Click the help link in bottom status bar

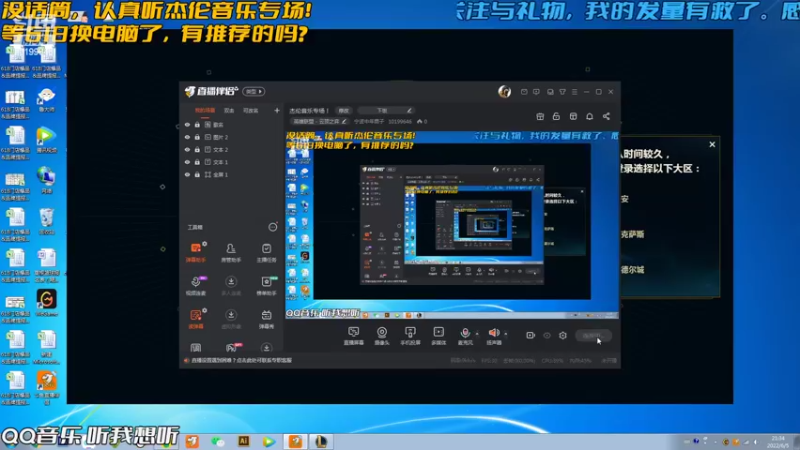tap(241, 360)
